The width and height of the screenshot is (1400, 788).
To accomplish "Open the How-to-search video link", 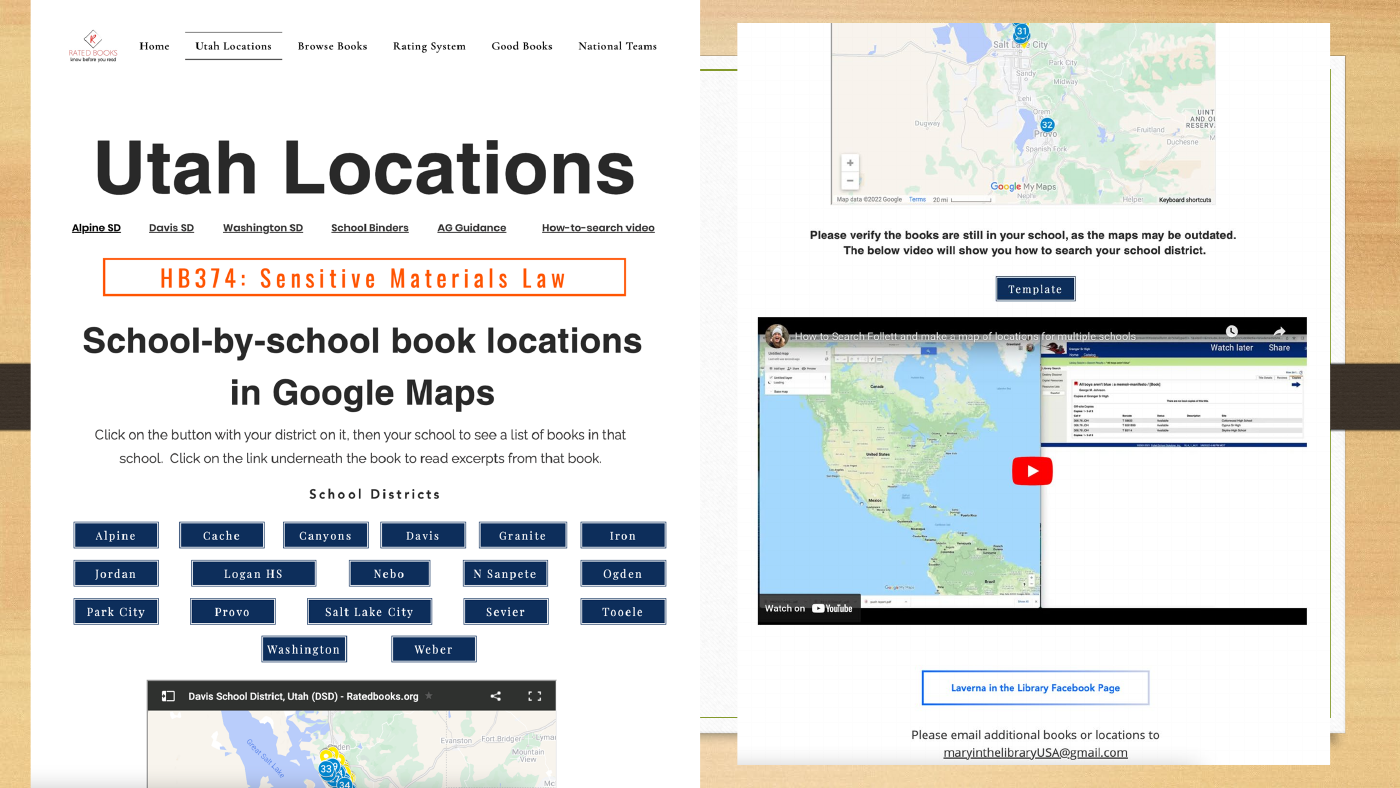I will (x=598, y=228).
